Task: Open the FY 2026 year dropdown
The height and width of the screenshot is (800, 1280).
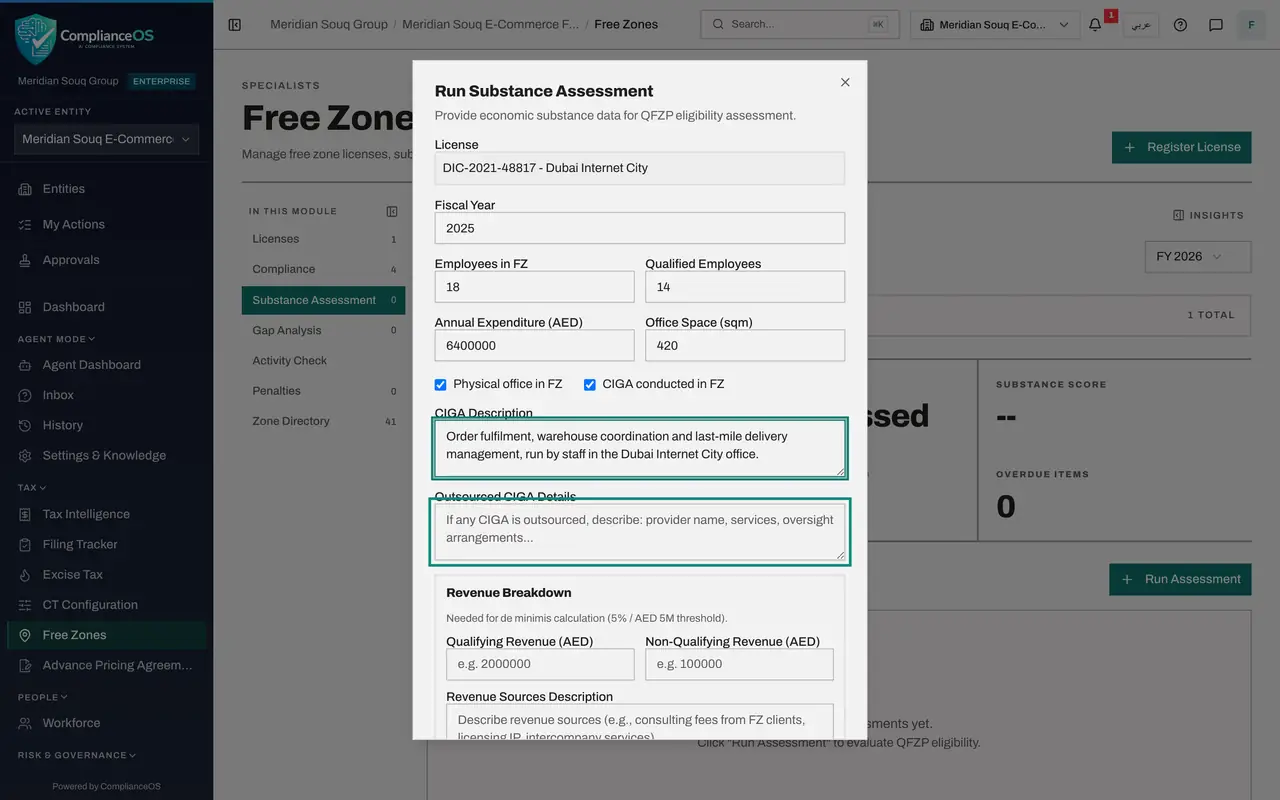Action: click(x=1197, y=256)
